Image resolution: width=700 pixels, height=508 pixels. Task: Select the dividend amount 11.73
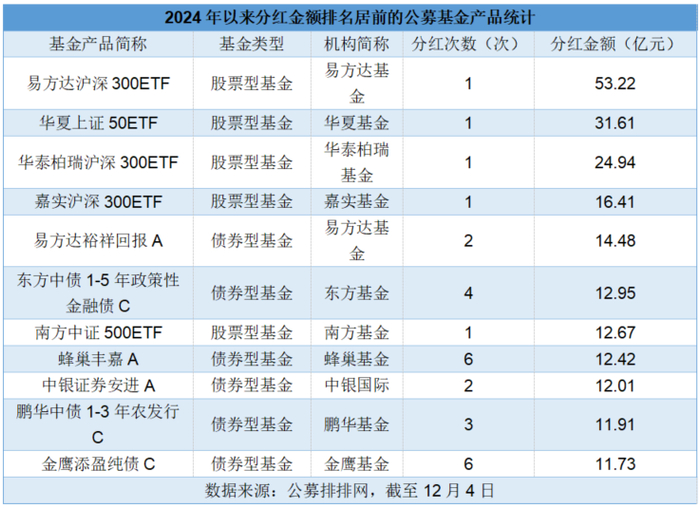(x=615, y=464)
